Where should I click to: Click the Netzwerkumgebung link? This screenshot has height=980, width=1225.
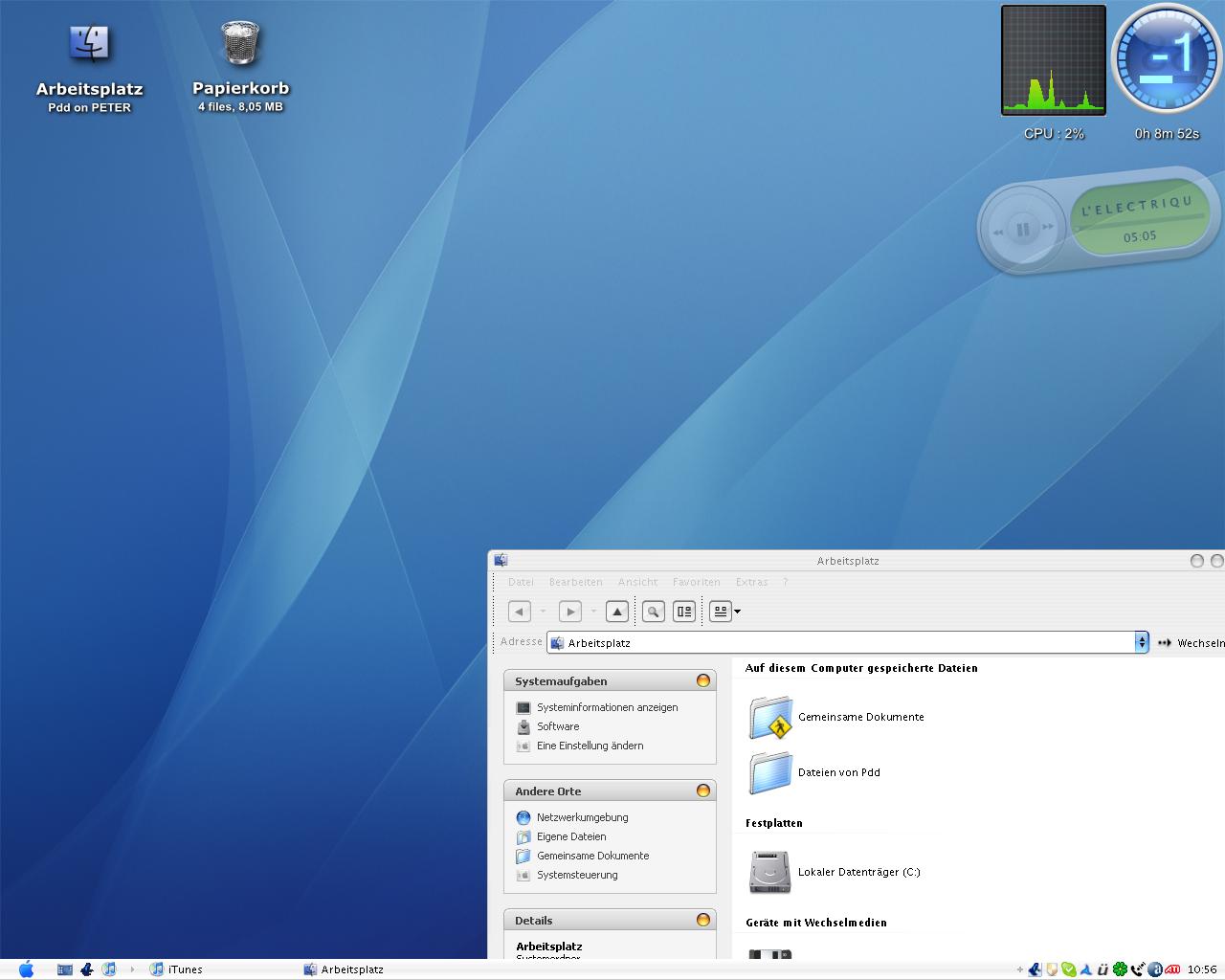[582, 817]
